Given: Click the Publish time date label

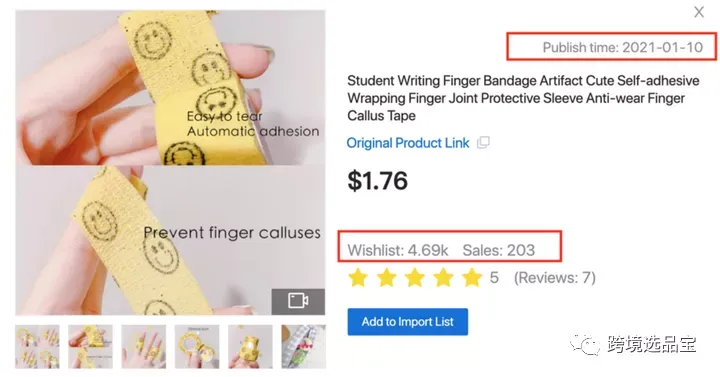Looking at the screenshot, I should click(x=623, y=47).
